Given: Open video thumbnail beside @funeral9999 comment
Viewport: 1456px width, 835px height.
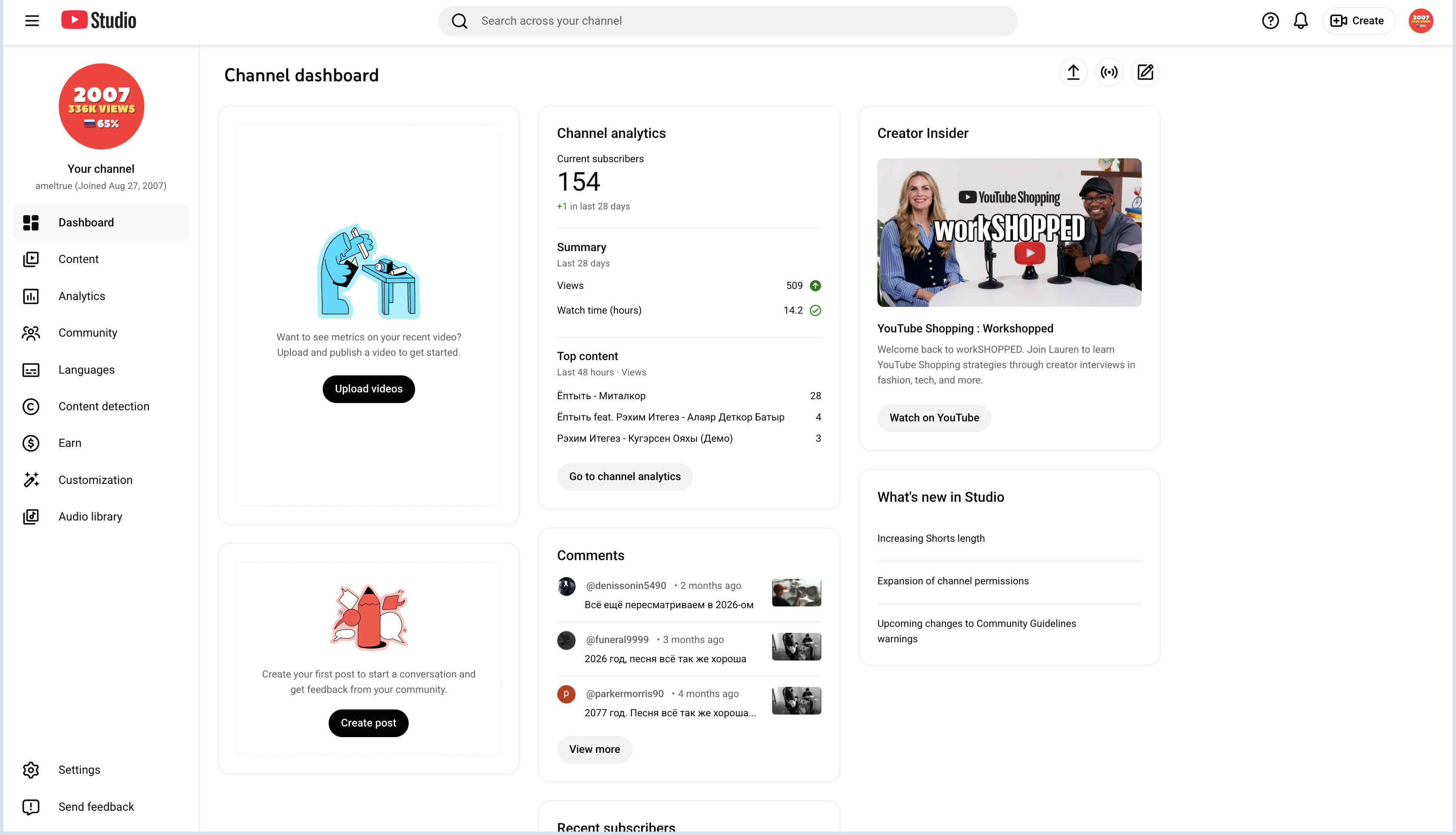Looking at the screenshot, I should tap(796, 647).
